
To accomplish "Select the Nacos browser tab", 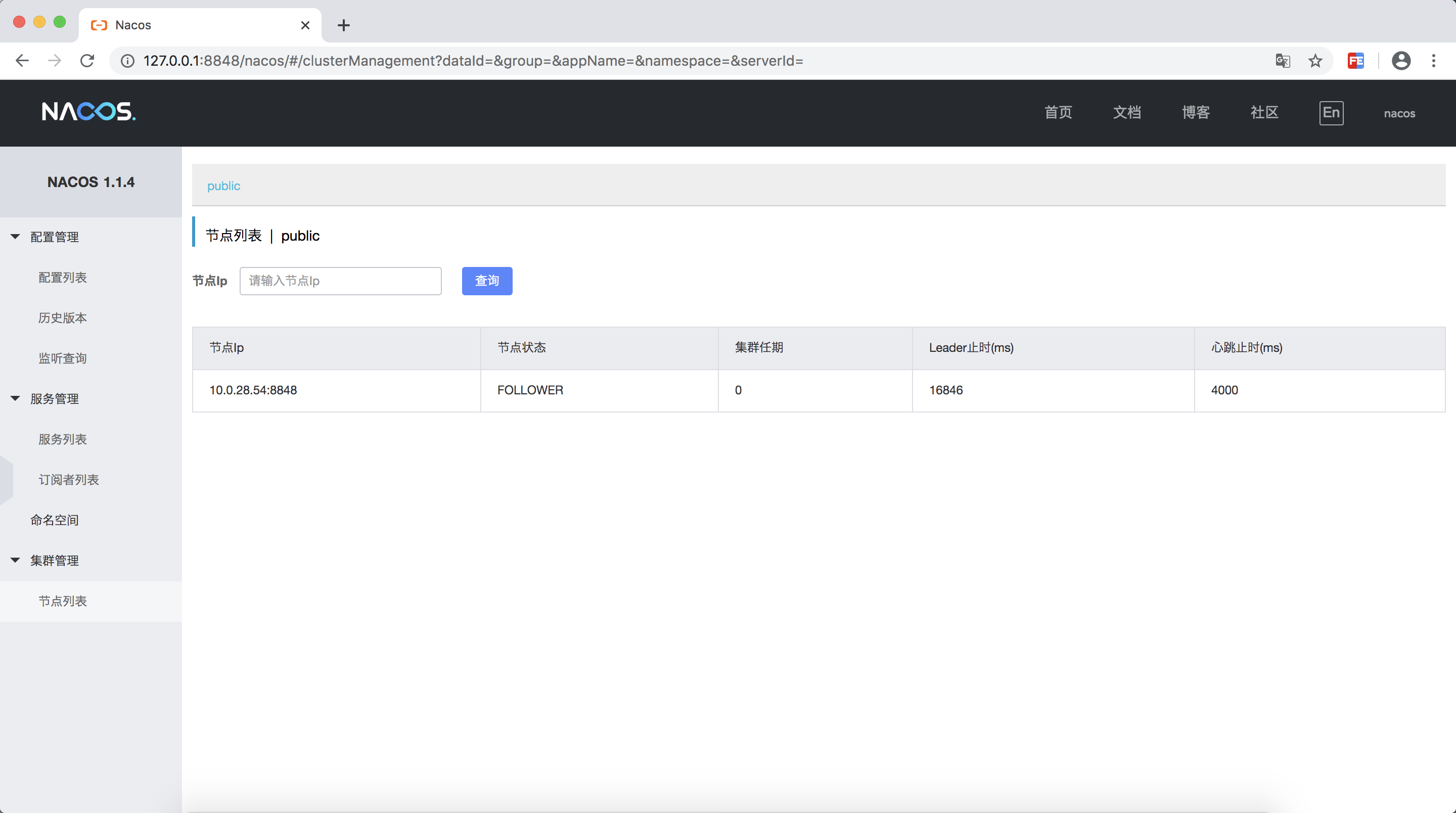I will pyautogui.click(x=200, y=25).
